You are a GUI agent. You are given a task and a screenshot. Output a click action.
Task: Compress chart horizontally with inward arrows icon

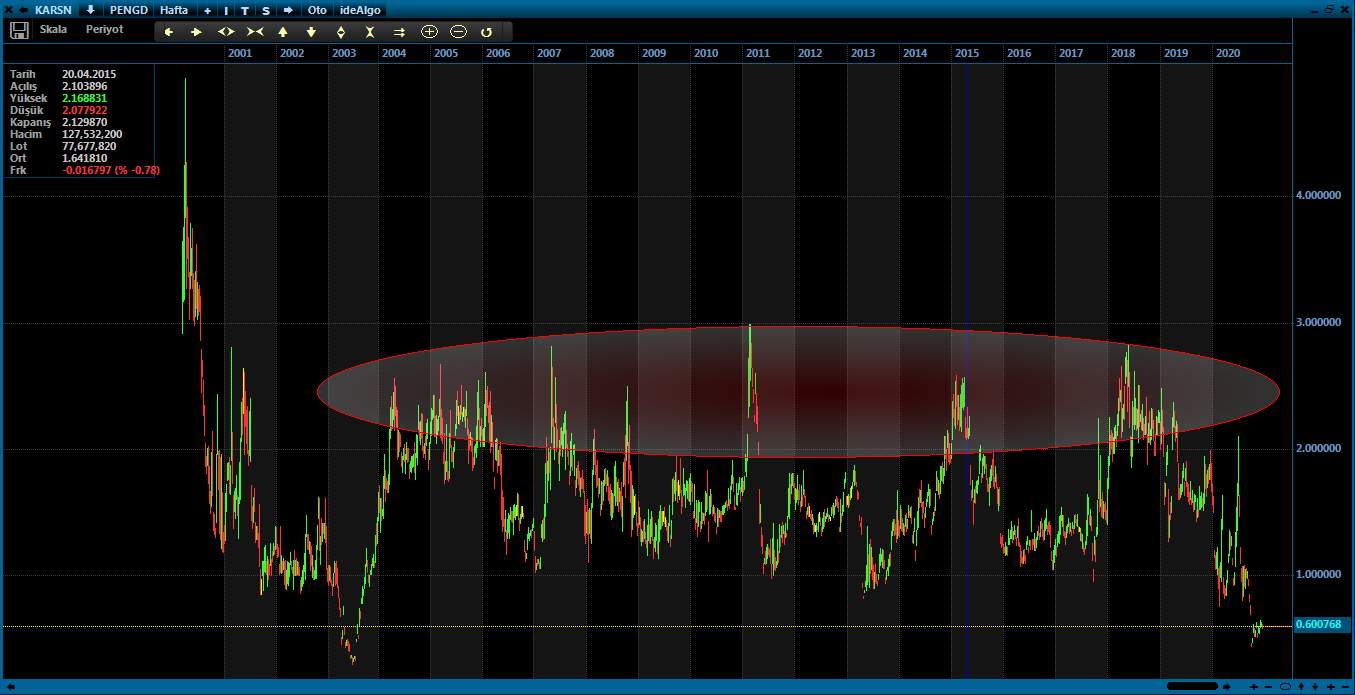254,32
